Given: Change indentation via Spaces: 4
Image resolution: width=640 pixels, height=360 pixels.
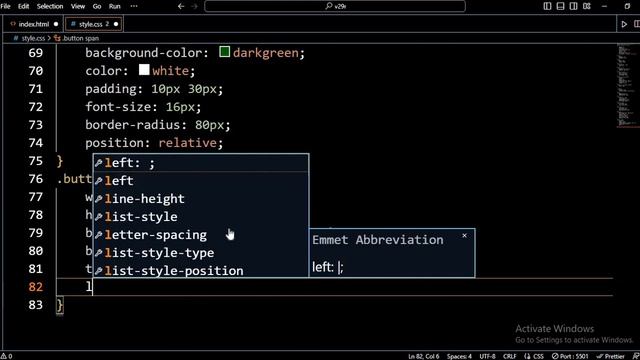Looking at the screenshot, I should (x=459, y=356).
